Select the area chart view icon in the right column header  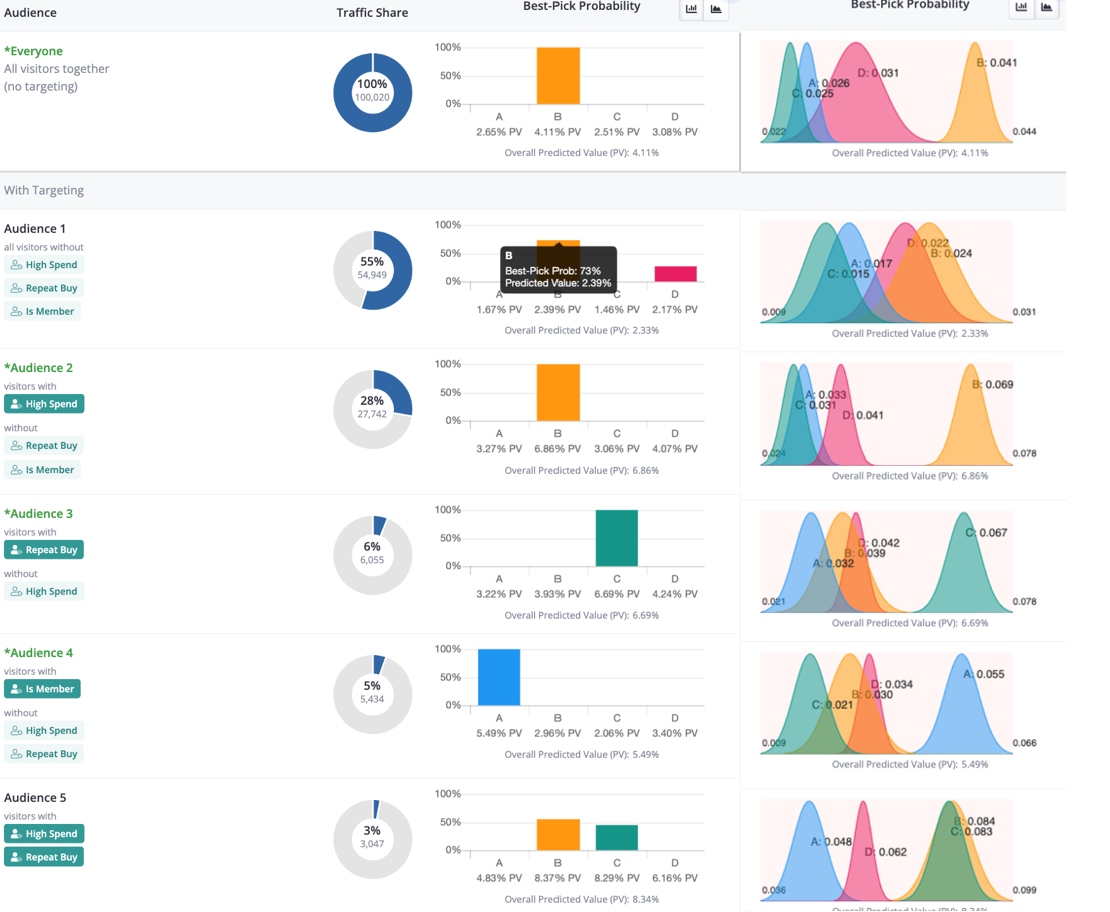tap(1046, 8)
